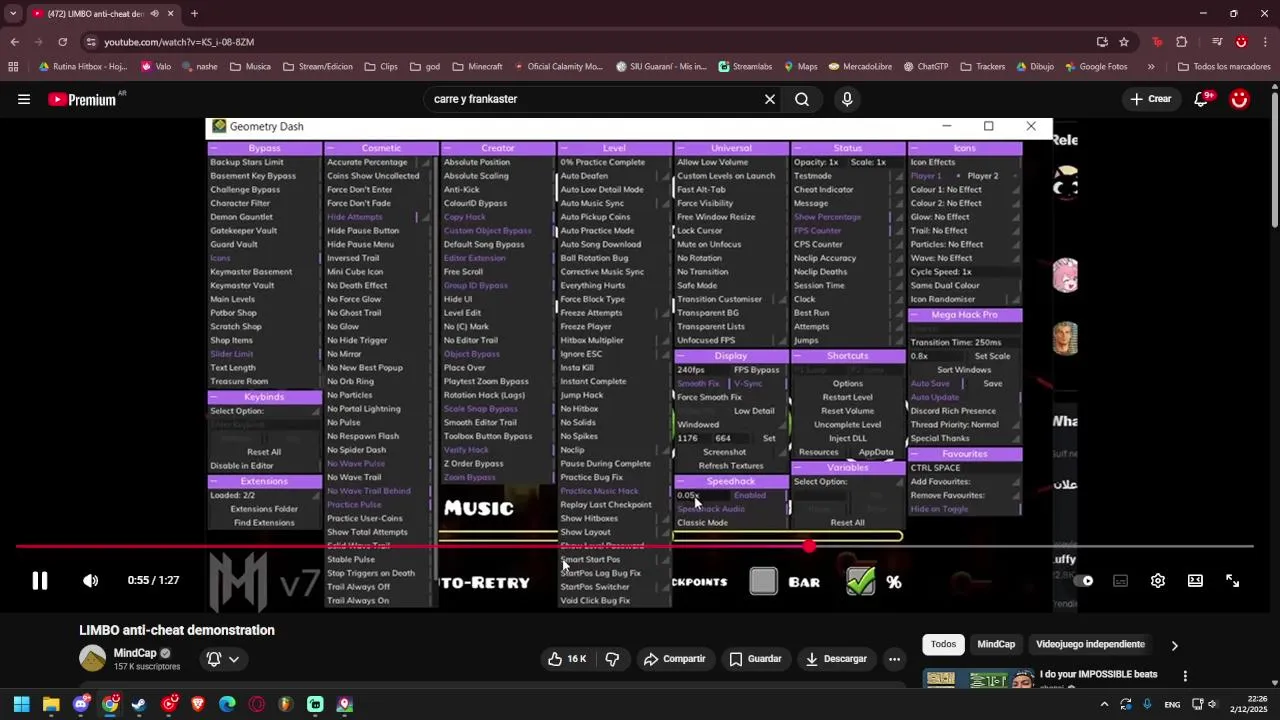Screen dimensions: 1280x720
Task: Click the page vertical scrollbar
Action: 1274,160
